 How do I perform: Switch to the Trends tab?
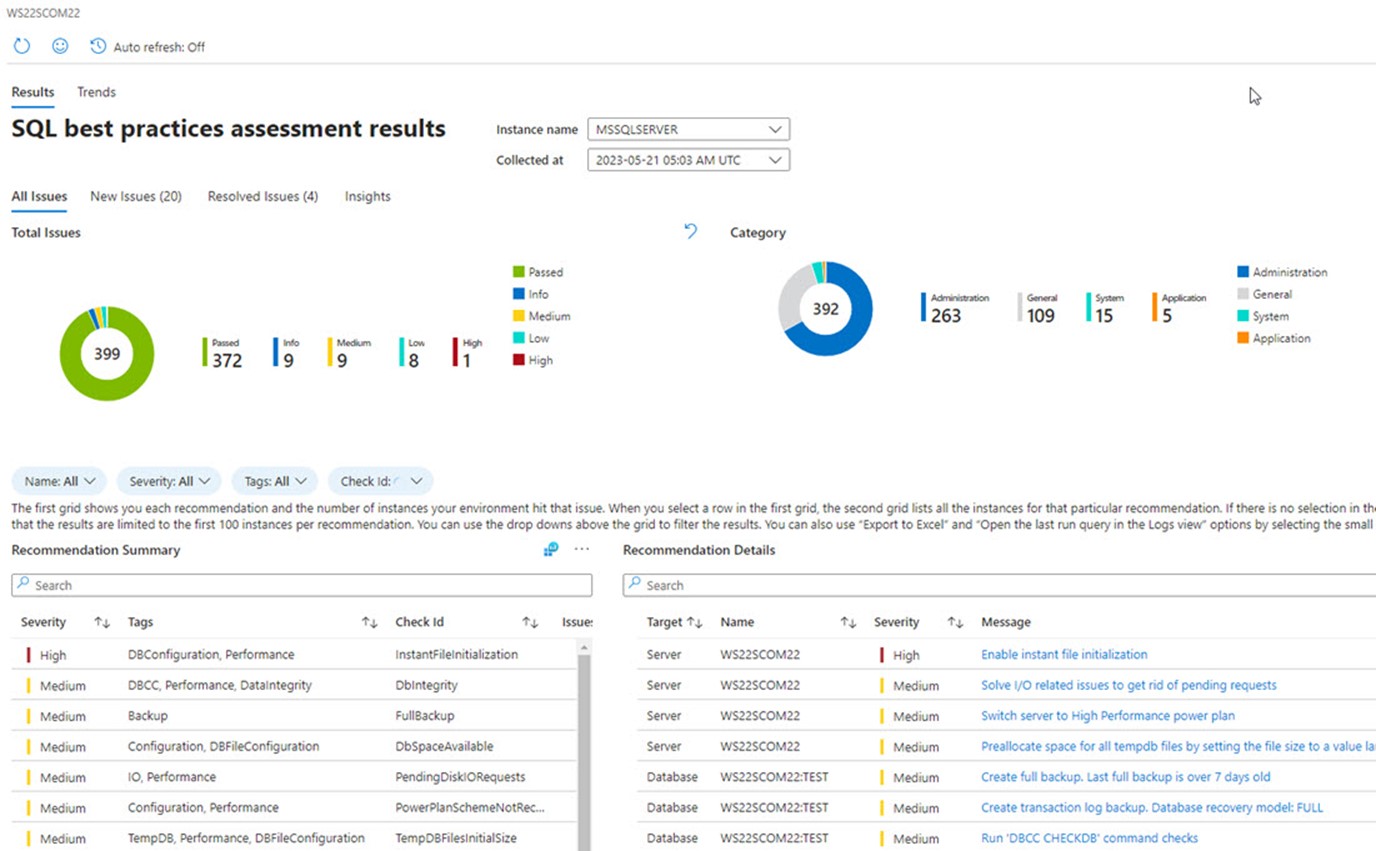pos(96,92)
